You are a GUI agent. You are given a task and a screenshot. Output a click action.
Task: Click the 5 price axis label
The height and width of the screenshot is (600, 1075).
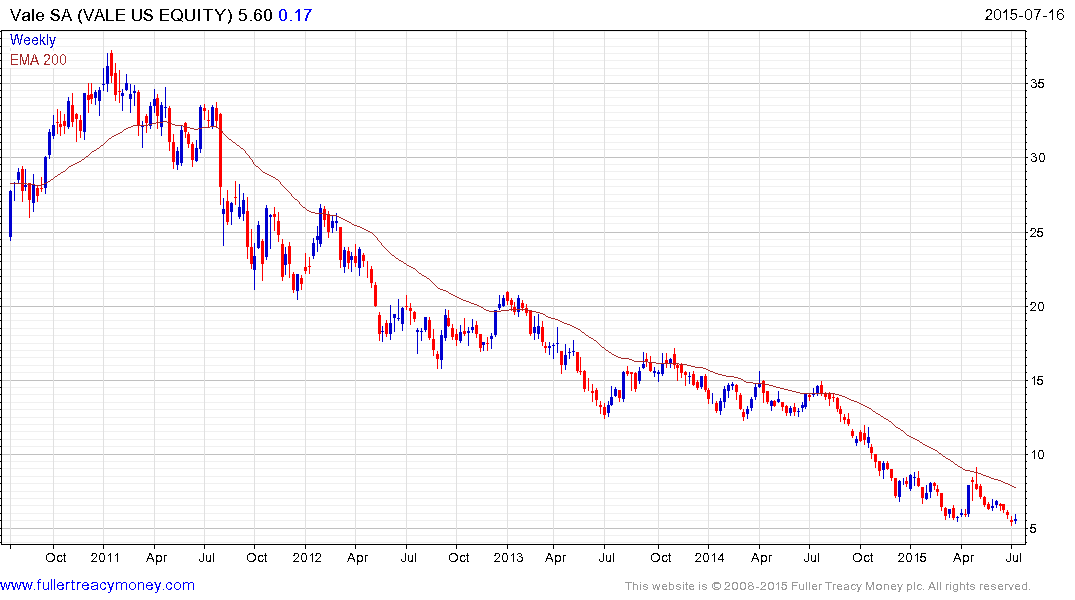(1033, 529)
